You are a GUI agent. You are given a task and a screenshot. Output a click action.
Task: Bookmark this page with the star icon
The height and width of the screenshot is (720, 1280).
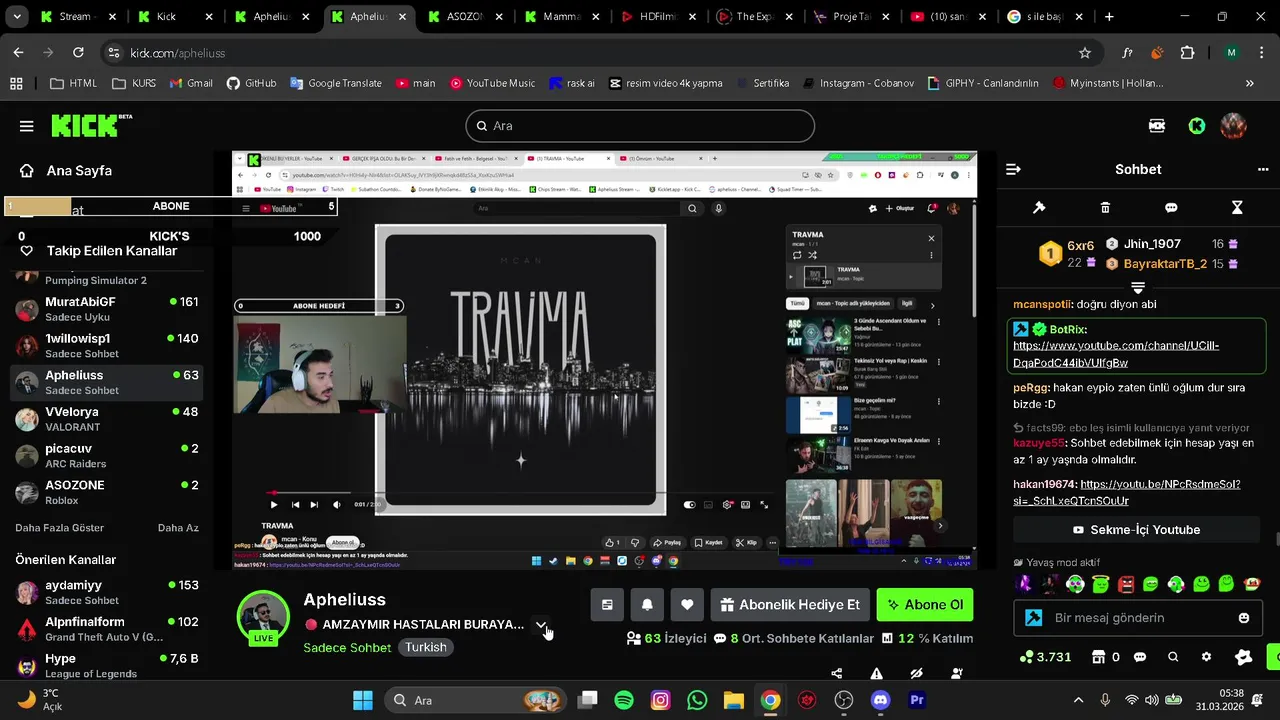1085,53
